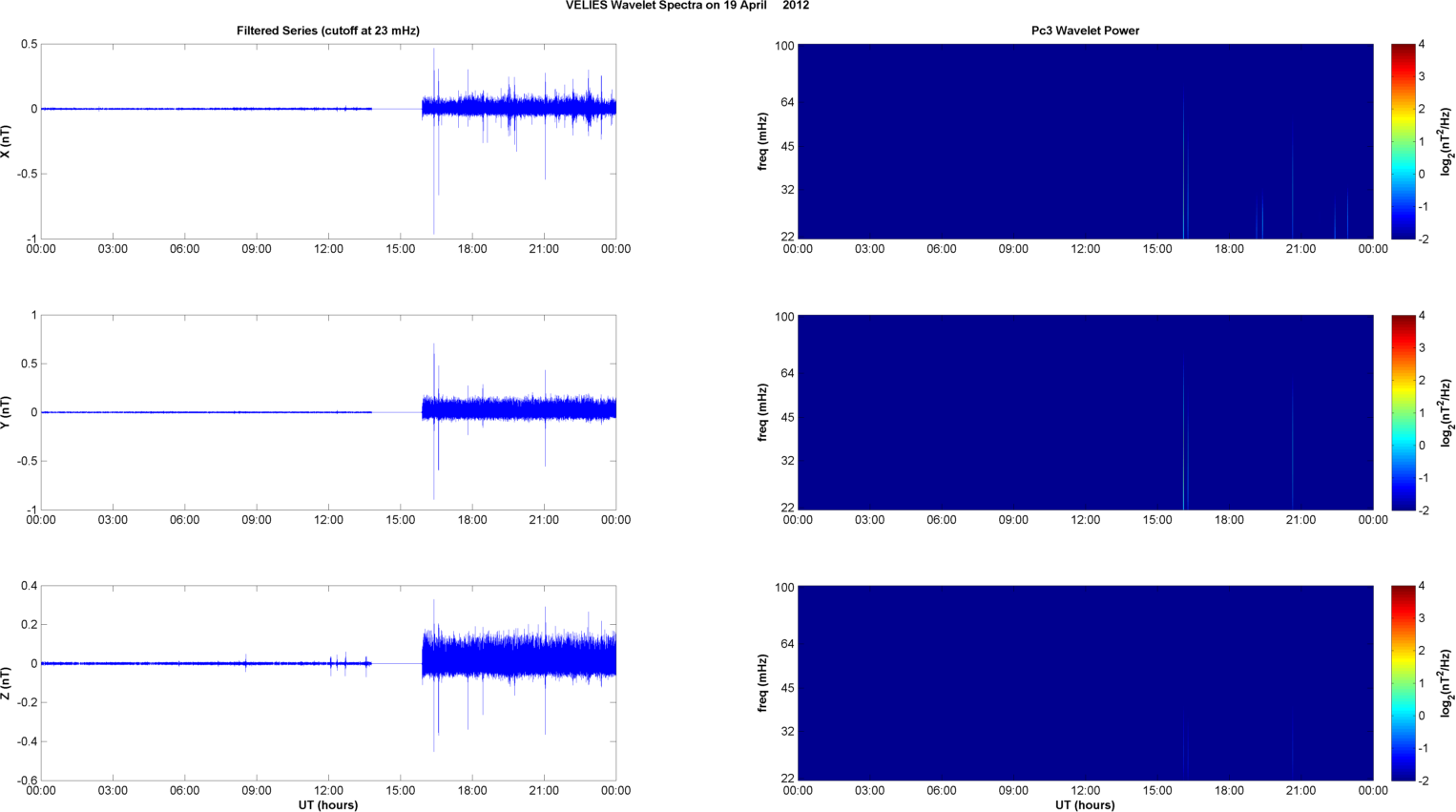Click the '-0.5' tick on the Y (nT) axis
The height and width of the screenshot is (812, 1456).
tap(27, 461)
